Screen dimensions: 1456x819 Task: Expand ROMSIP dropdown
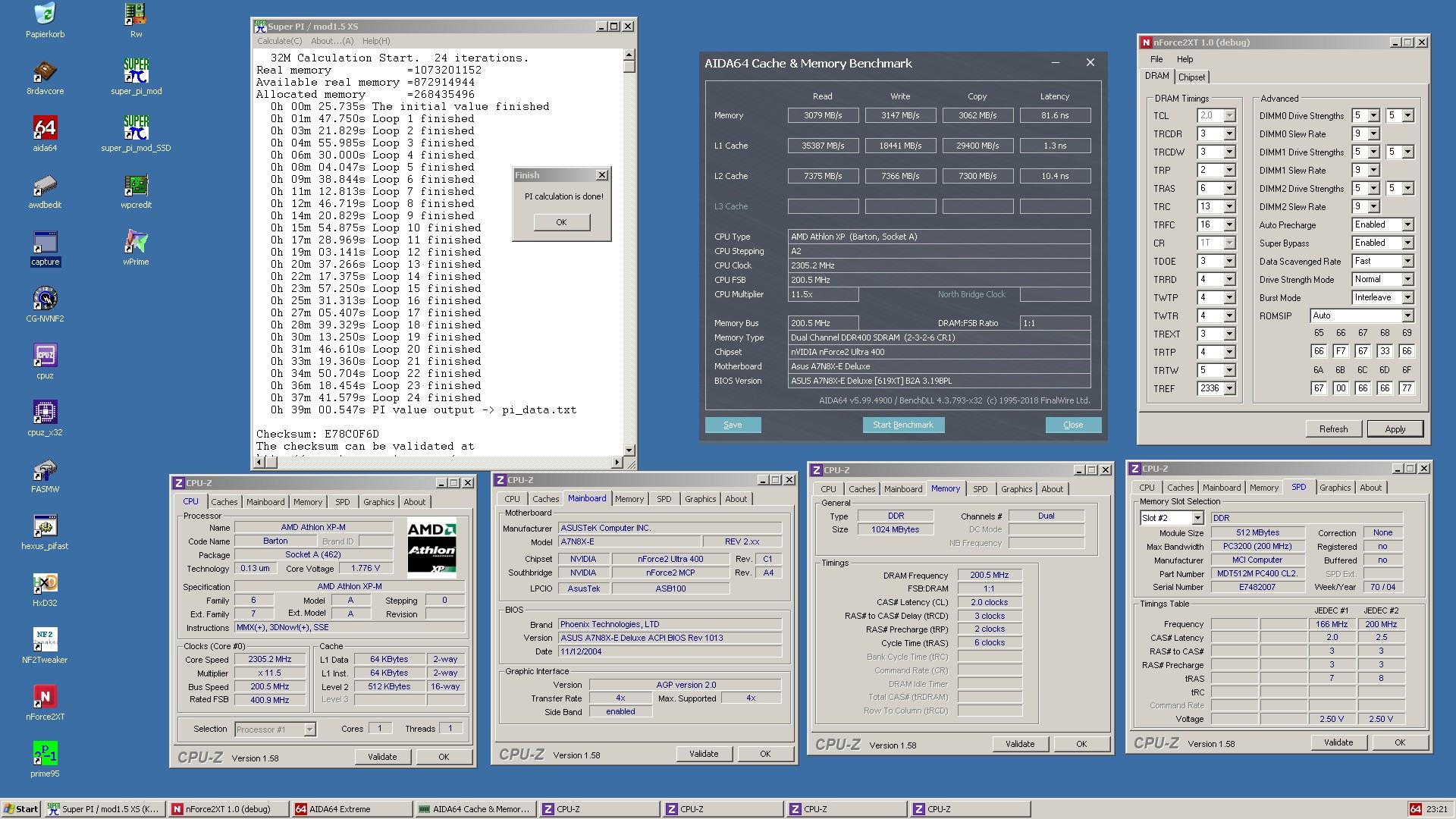pos(1407,316)
